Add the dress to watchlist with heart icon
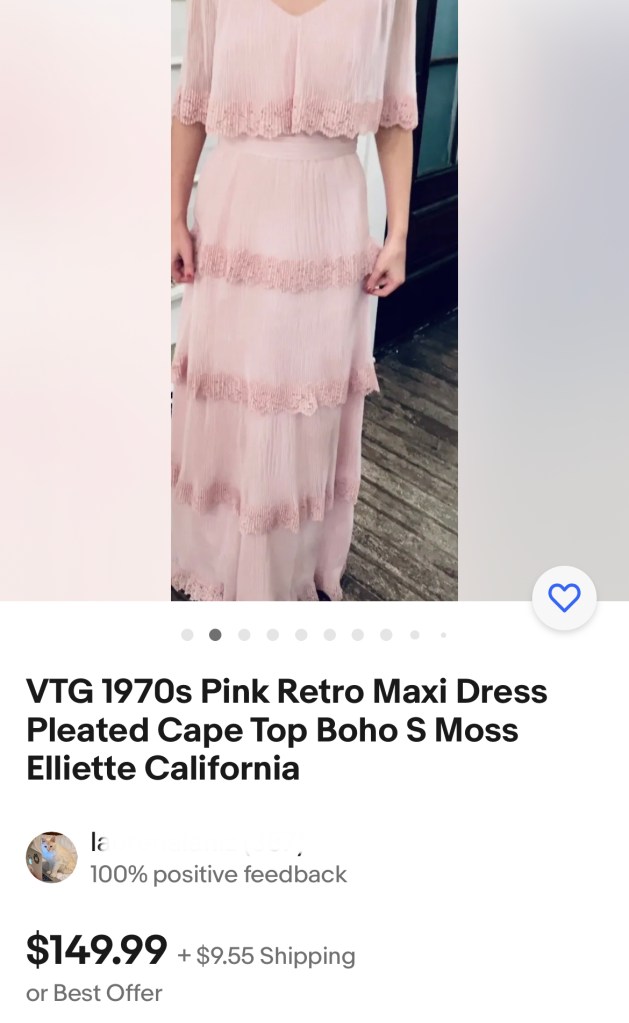The image size is (629, 1023). click(x=564, y=598)
